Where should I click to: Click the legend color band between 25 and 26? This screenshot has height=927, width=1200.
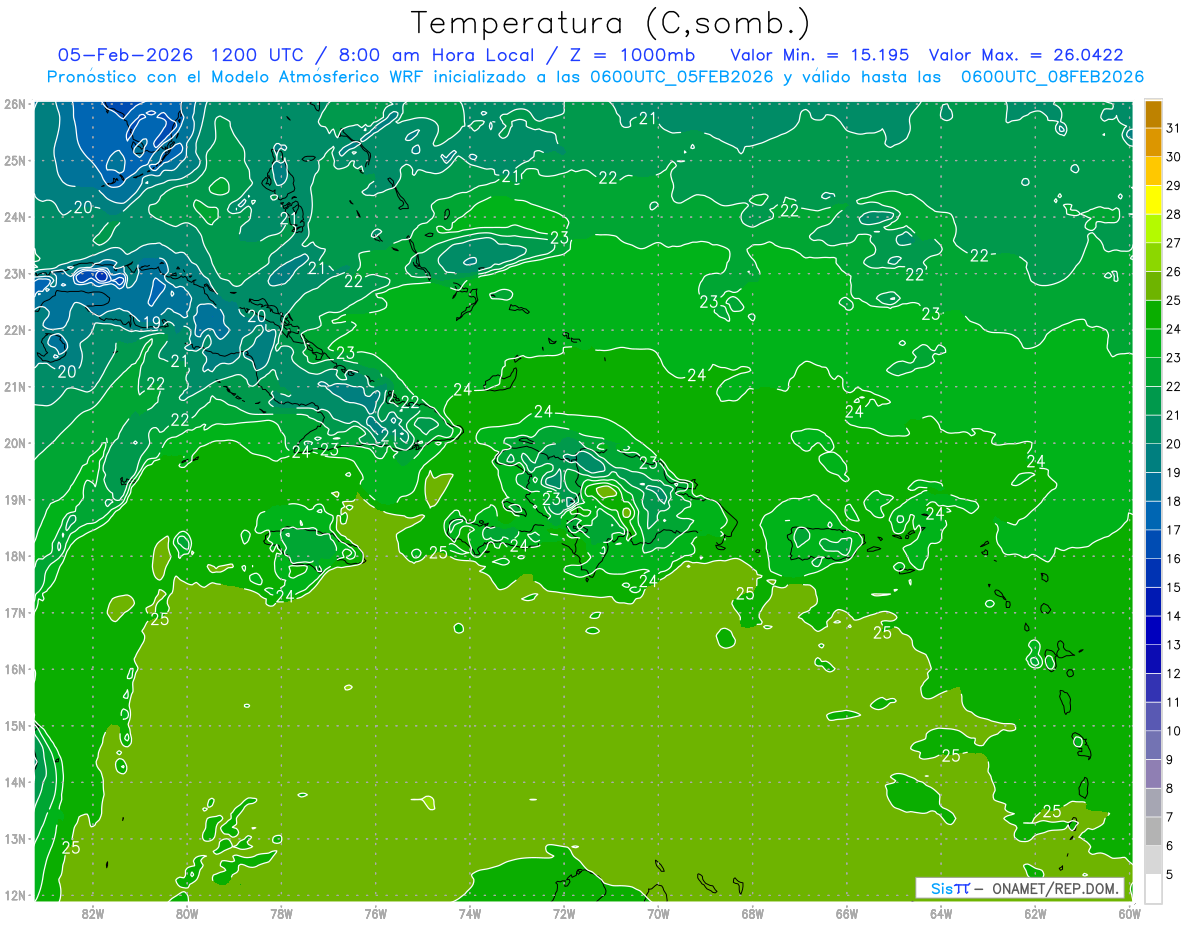[x=1153, y=286]
